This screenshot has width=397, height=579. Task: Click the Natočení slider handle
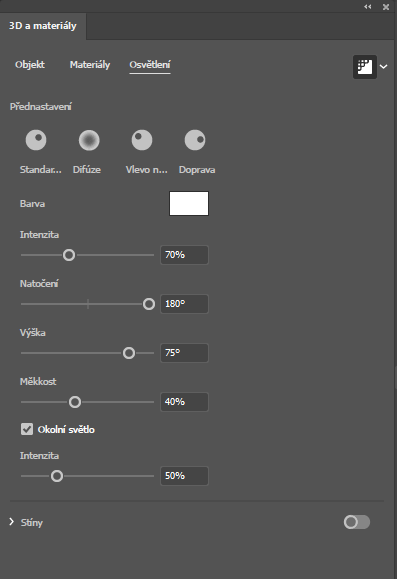tap(149, 304)
